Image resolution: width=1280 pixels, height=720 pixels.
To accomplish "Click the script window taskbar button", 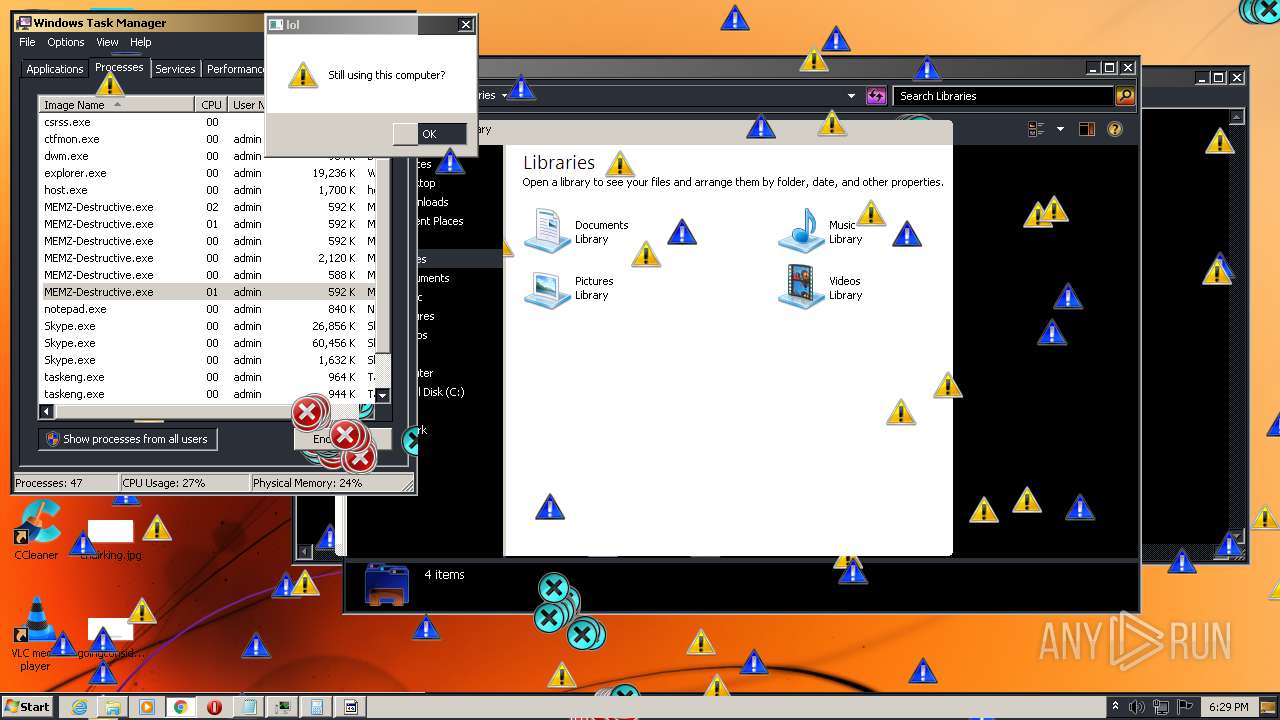I will 351,707.
